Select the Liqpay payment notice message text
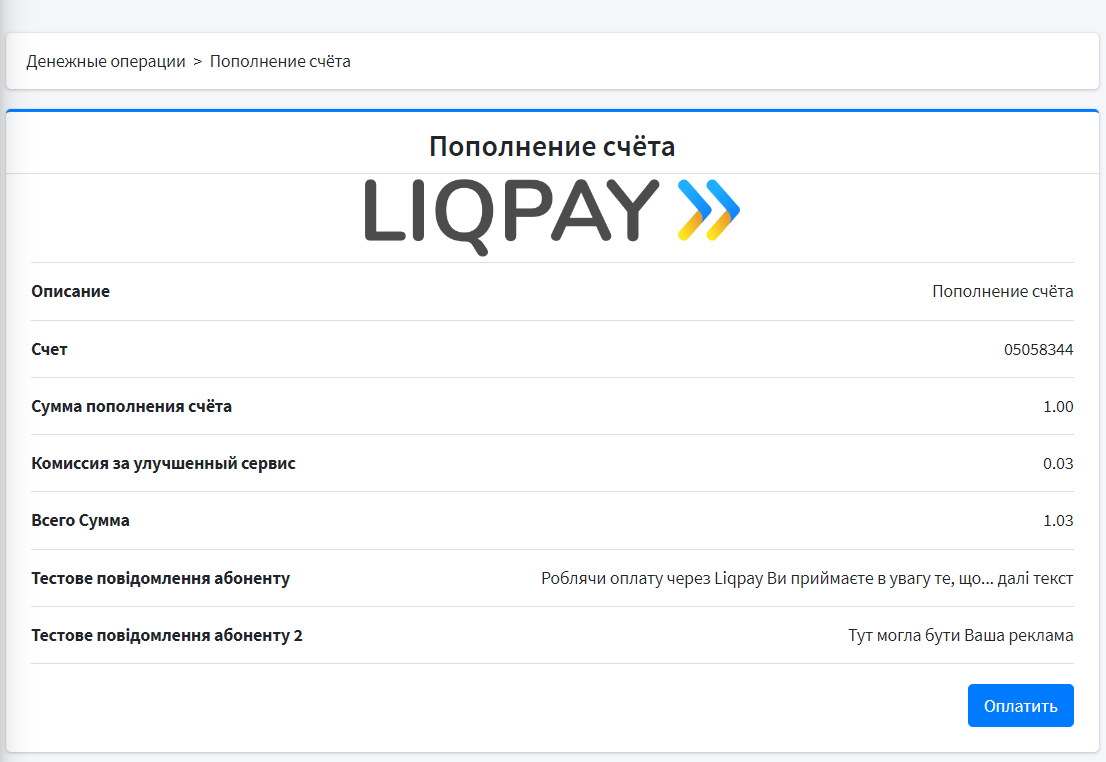 [806, 578]
